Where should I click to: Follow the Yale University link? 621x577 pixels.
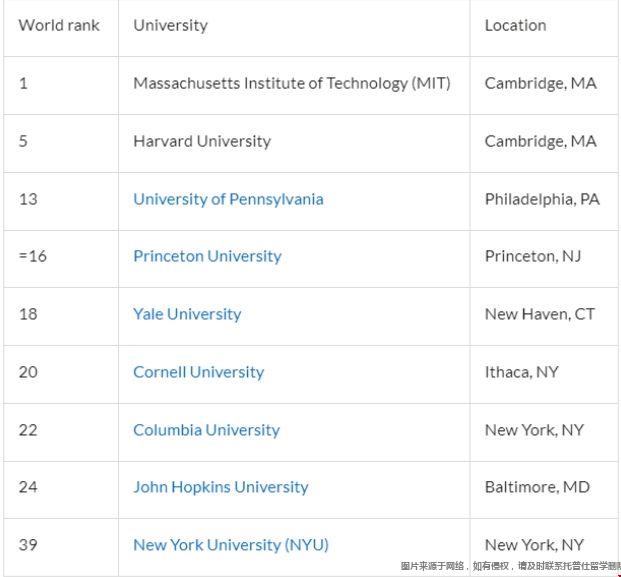tap(187, 314)
